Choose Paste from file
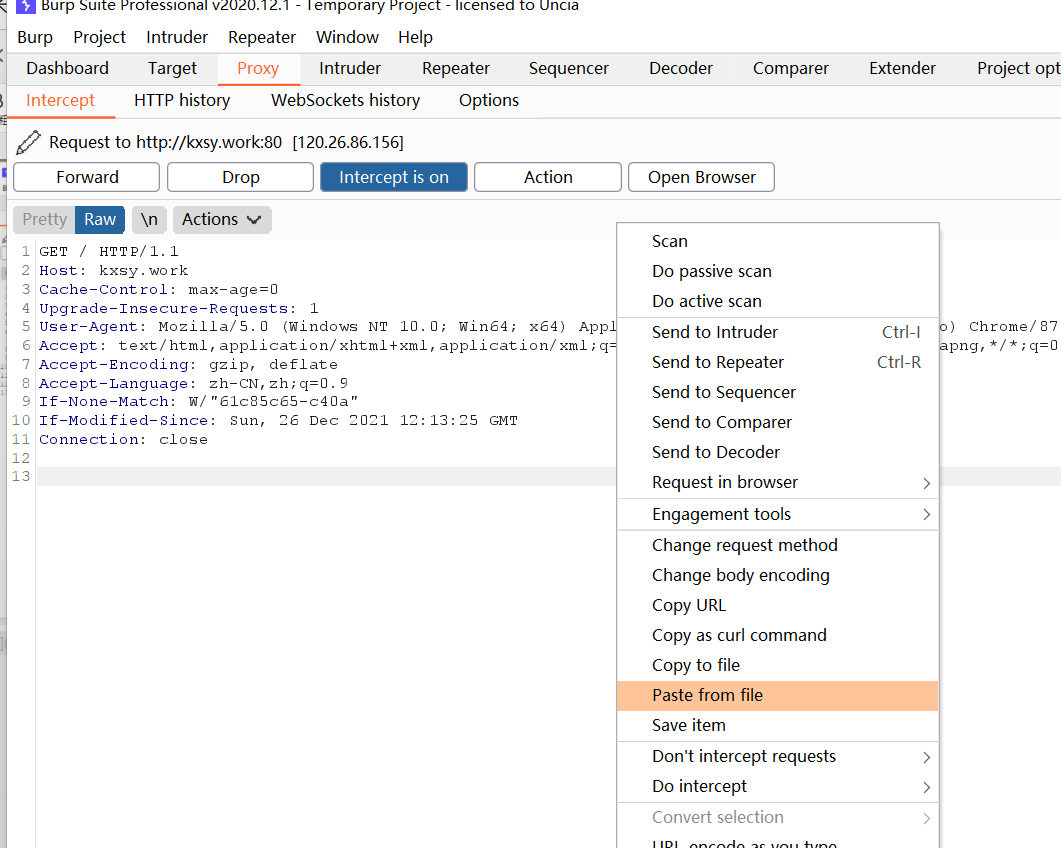The width and height of the screenshot is (1061, 848). (777, 695)
